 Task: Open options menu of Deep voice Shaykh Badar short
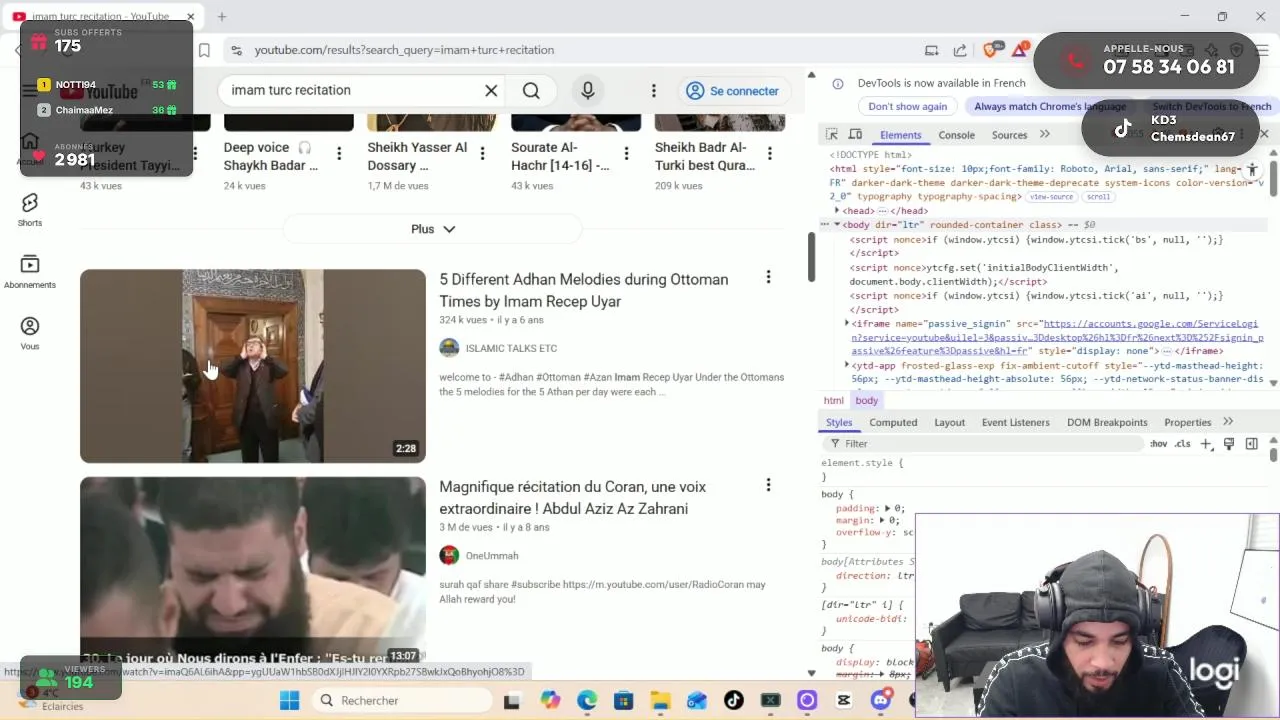[339, 154]
